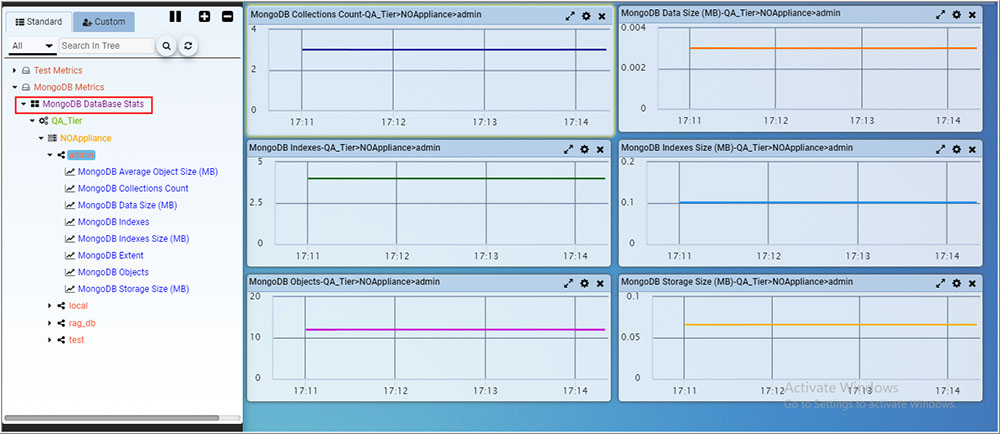The height and width of the screenshot is (434, 1000).
Task: Close the MongoDB Storage Size (MB) chart
Action: pyautogui.click(x=972, y=284)
